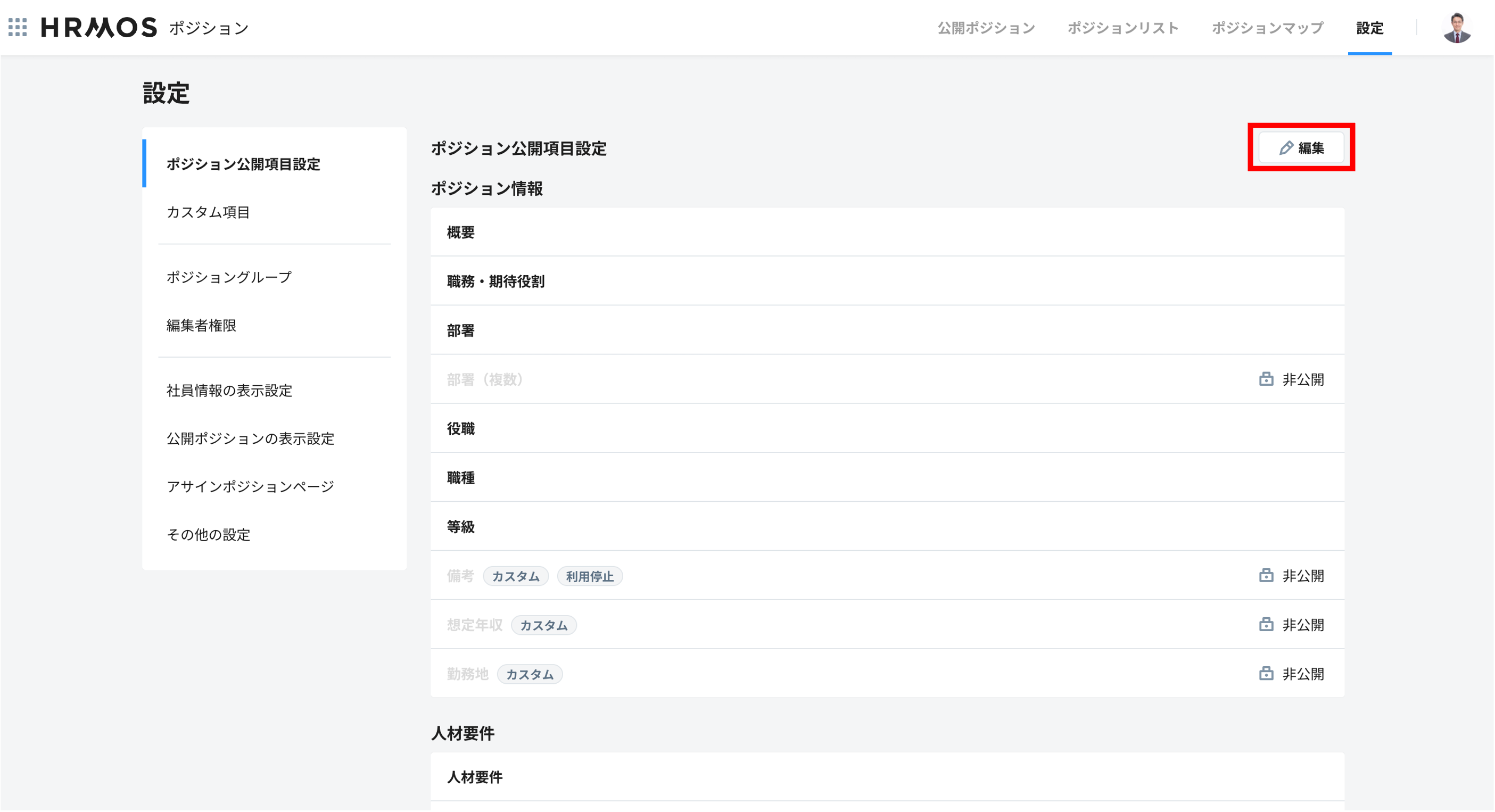Open ポジショングループ settings
This screenshot has height=812, width=1495.
[275, 277]
